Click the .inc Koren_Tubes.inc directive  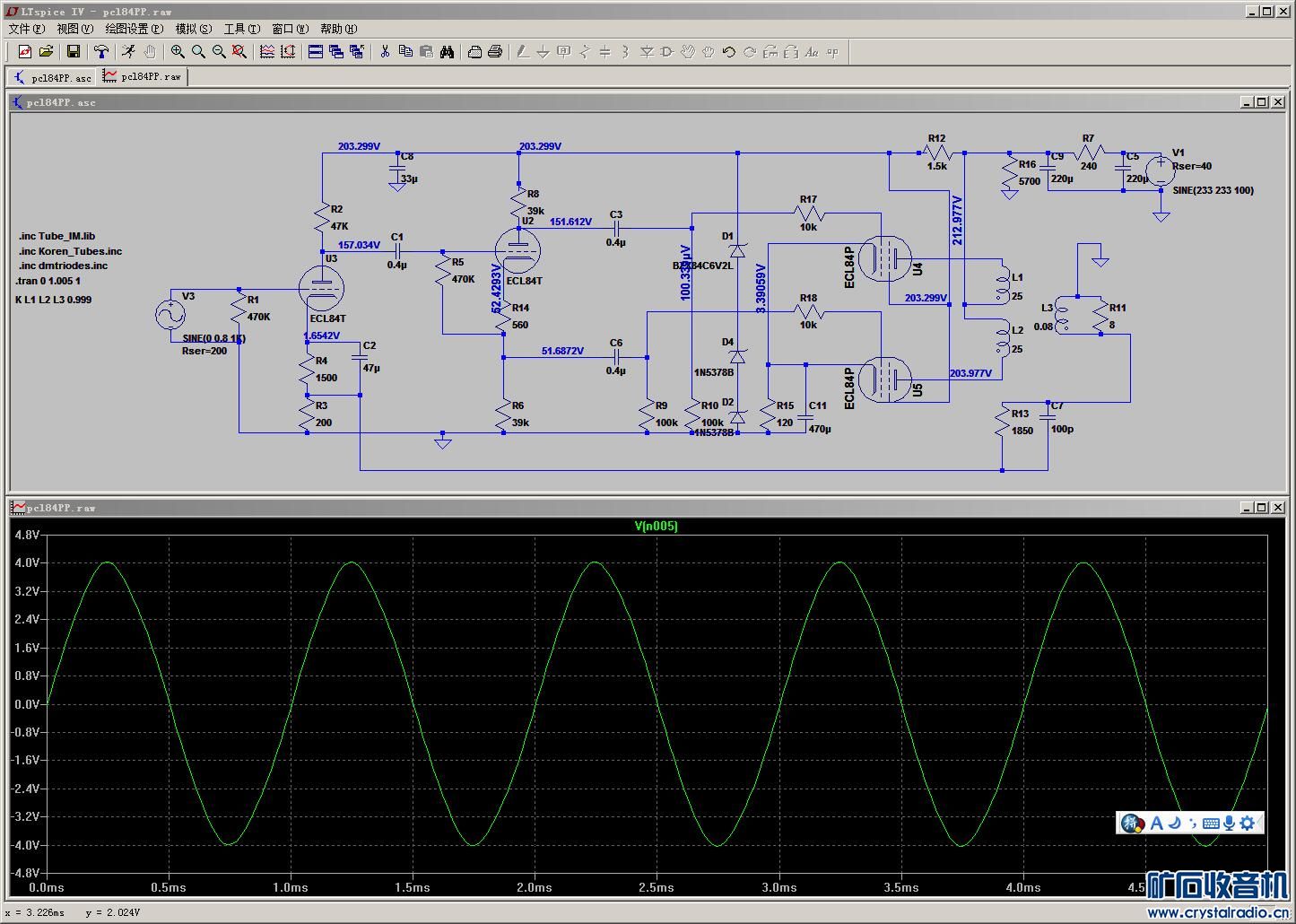[x=71, y=251]
